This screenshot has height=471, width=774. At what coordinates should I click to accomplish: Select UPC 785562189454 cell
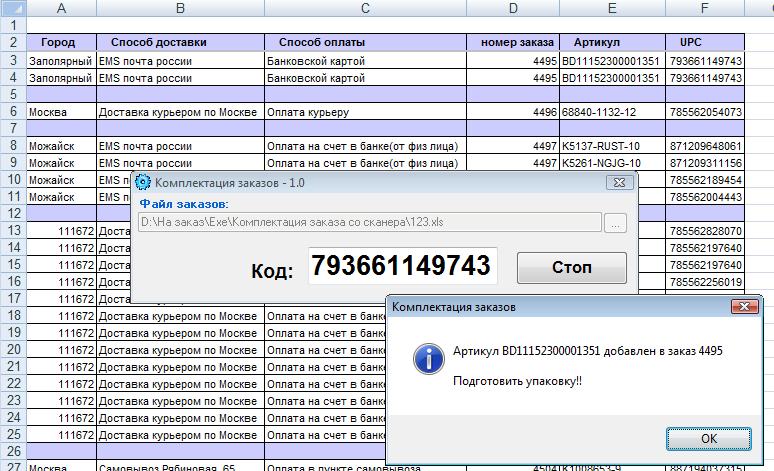[704, 180]
